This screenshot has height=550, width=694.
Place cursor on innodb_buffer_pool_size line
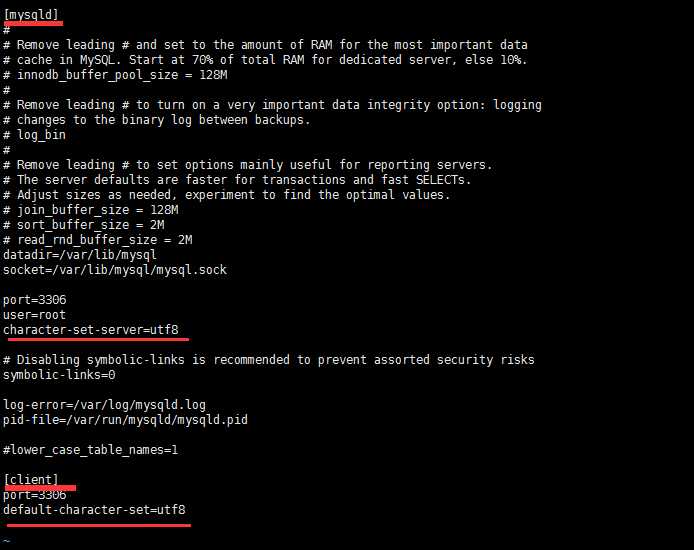pos(115,75)
